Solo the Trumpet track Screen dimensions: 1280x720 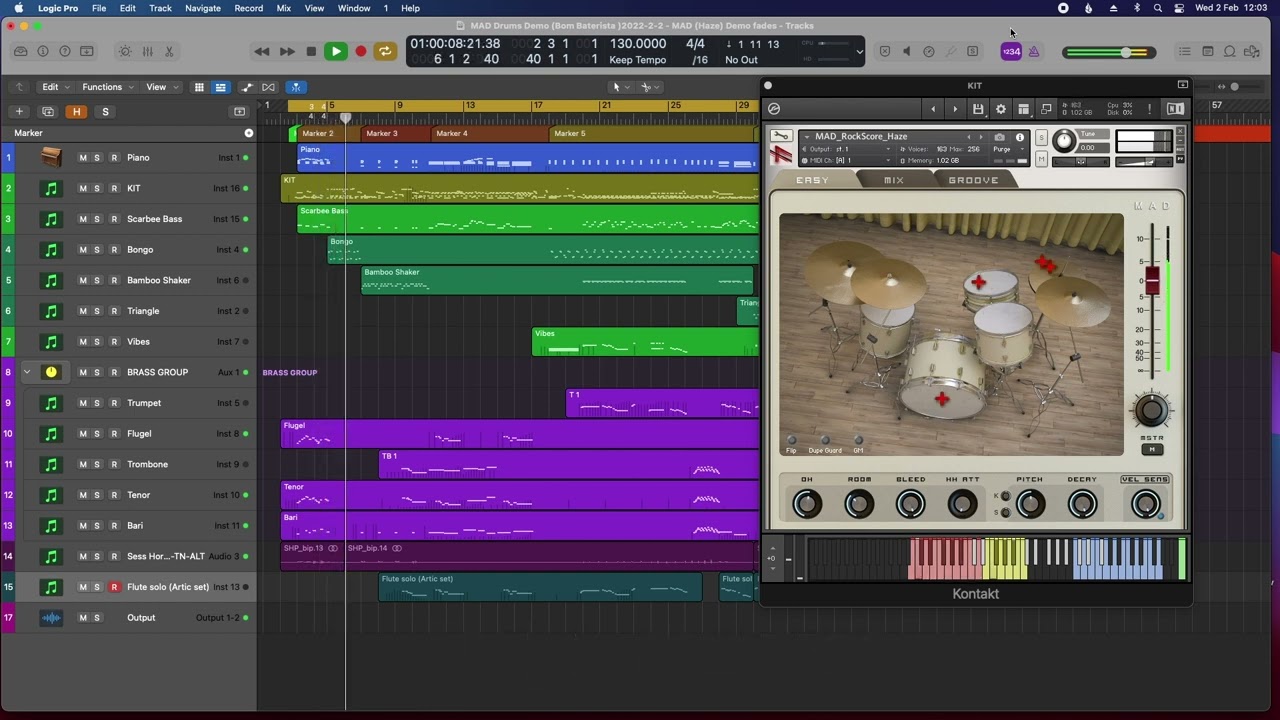coord(97,403)
